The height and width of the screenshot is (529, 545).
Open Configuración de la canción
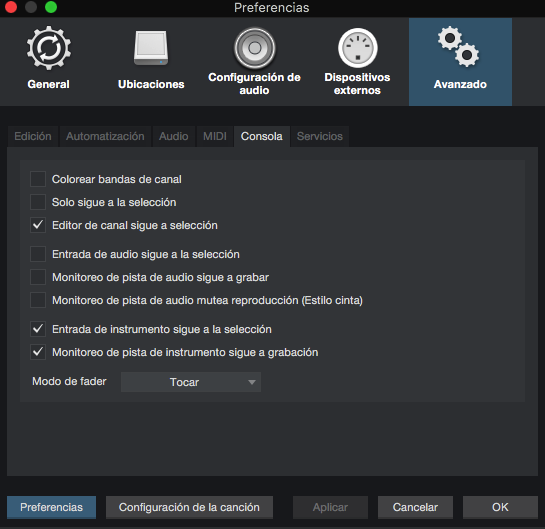pos(189,507)
